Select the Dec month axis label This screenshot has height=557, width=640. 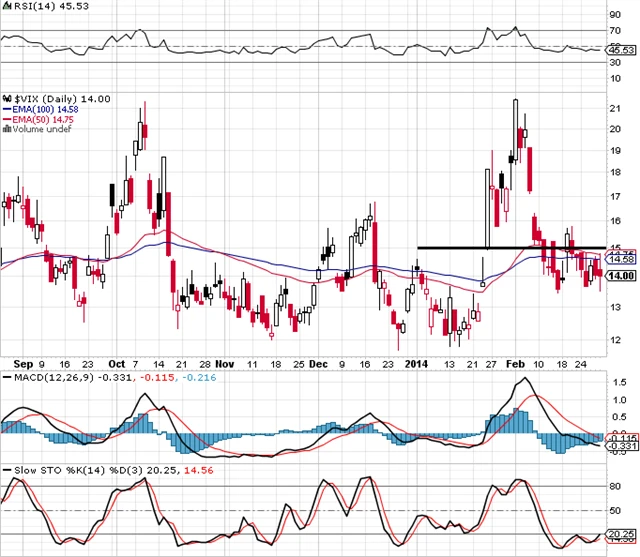coord(318,364)
